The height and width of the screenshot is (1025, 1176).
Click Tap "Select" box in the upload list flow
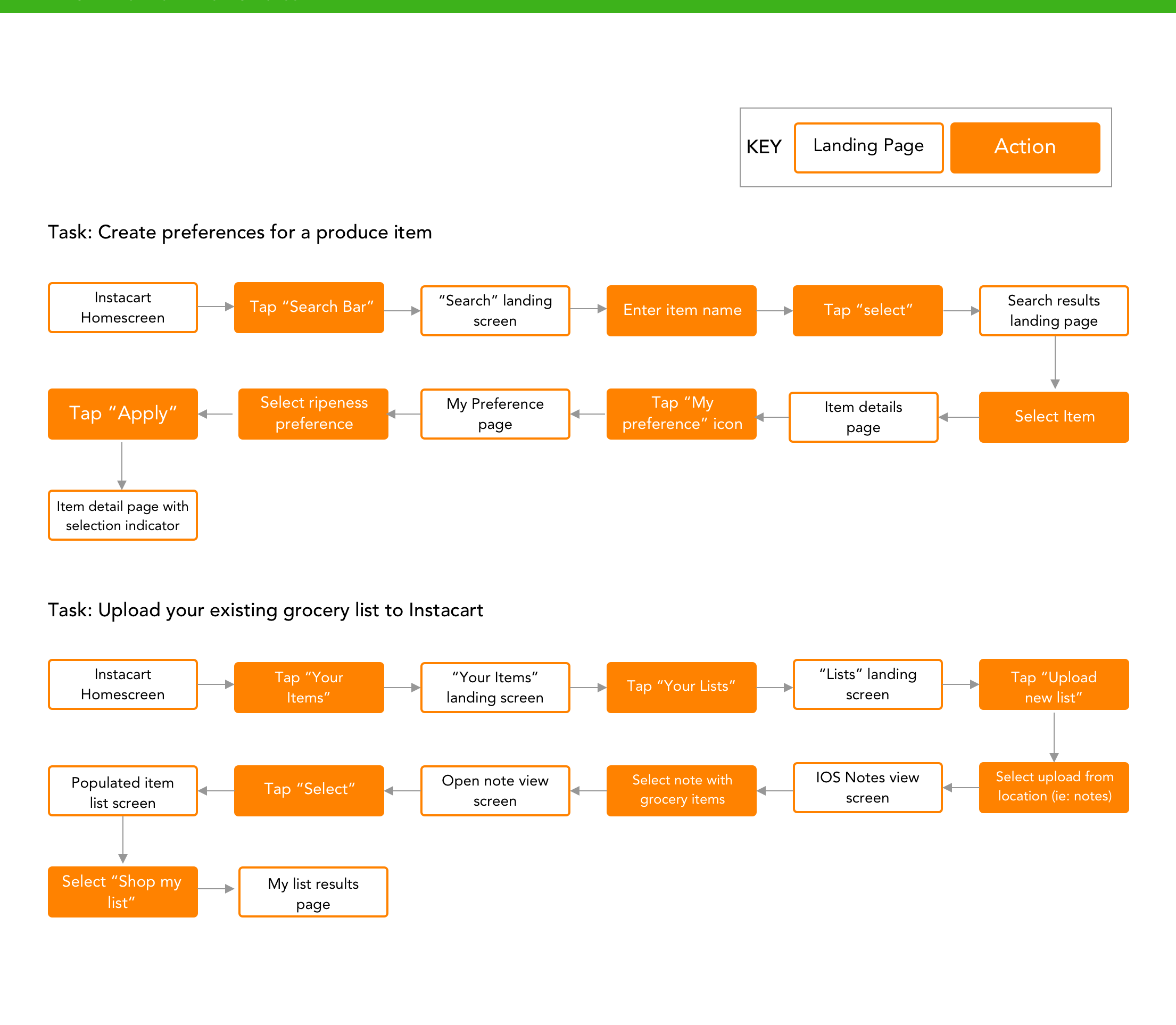click(x=309, y=790)
